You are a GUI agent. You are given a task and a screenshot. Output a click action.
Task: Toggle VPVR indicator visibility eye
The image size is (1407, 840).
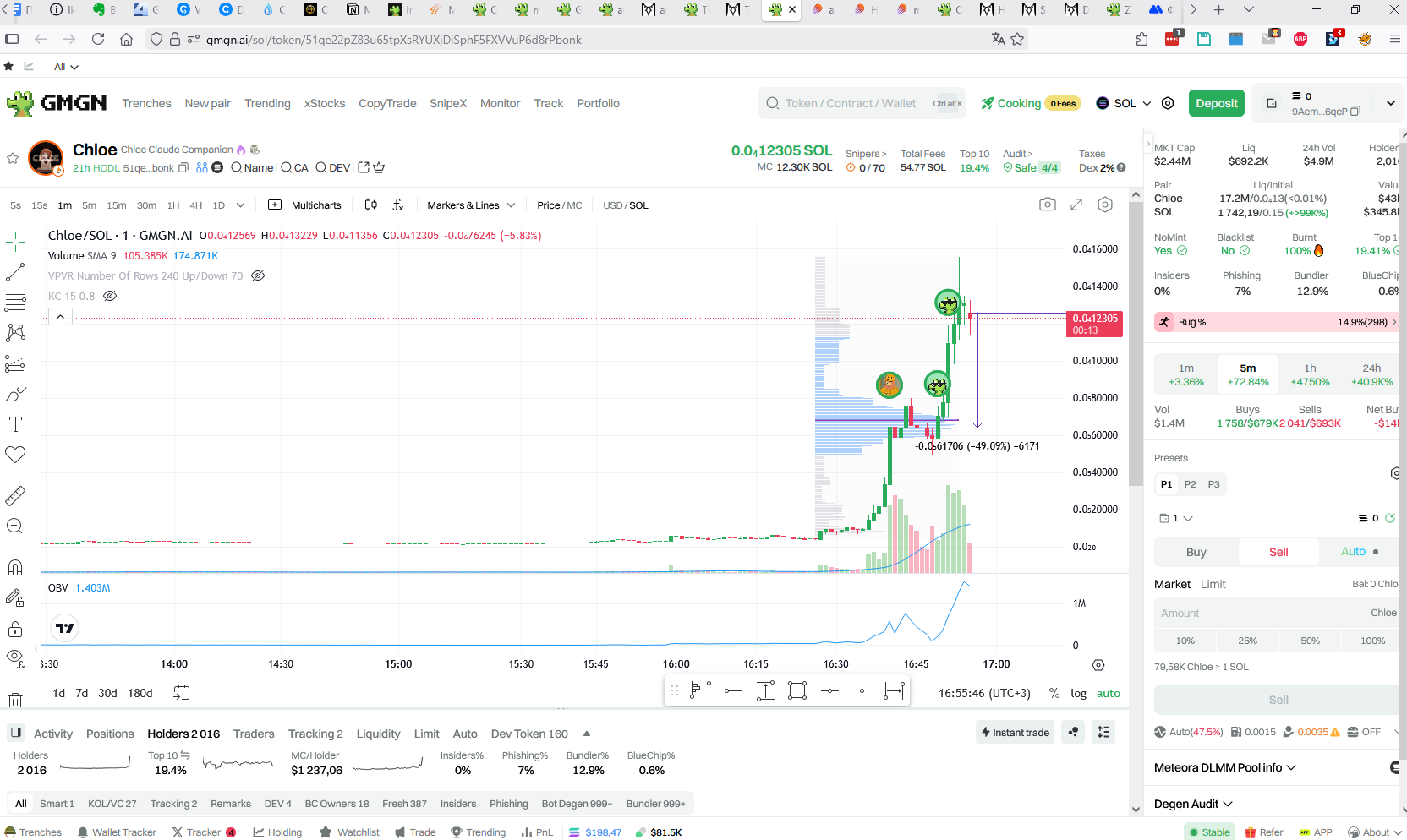[x=258, y=275]
